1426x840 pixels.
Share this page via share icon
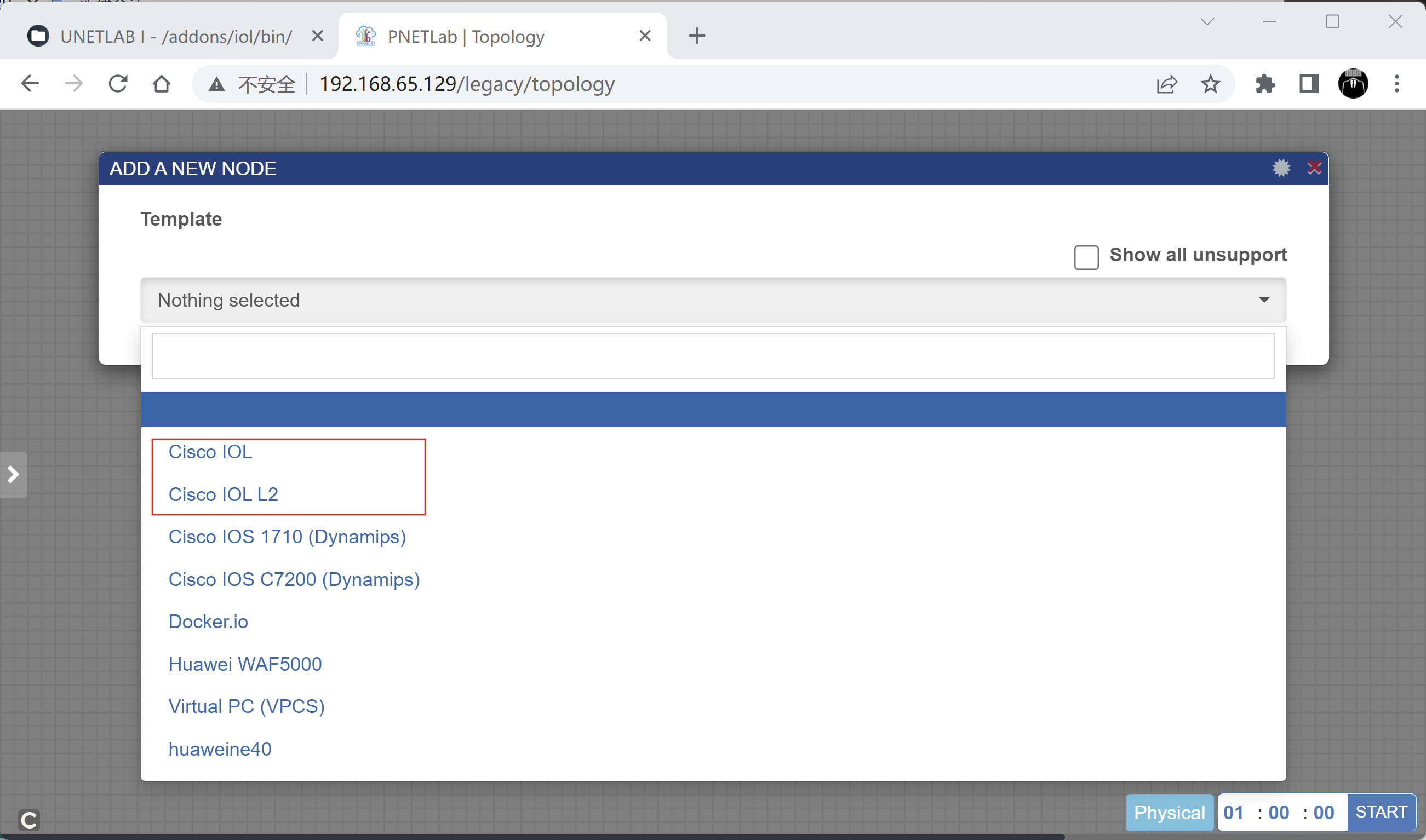point(1167,84)
